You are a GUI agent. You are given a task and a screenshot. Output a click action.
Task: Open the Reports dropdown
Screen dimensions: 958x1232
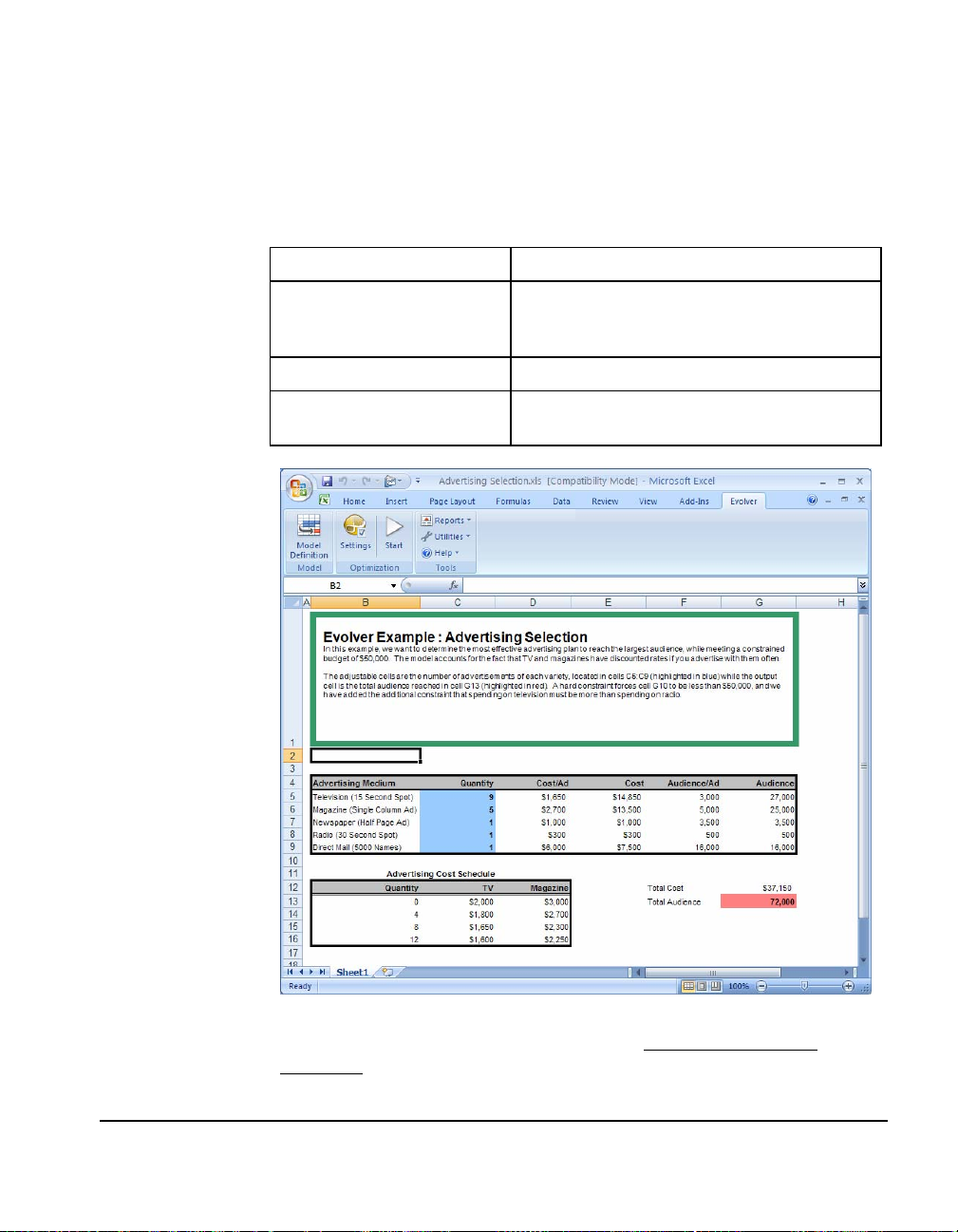[446, 521]
